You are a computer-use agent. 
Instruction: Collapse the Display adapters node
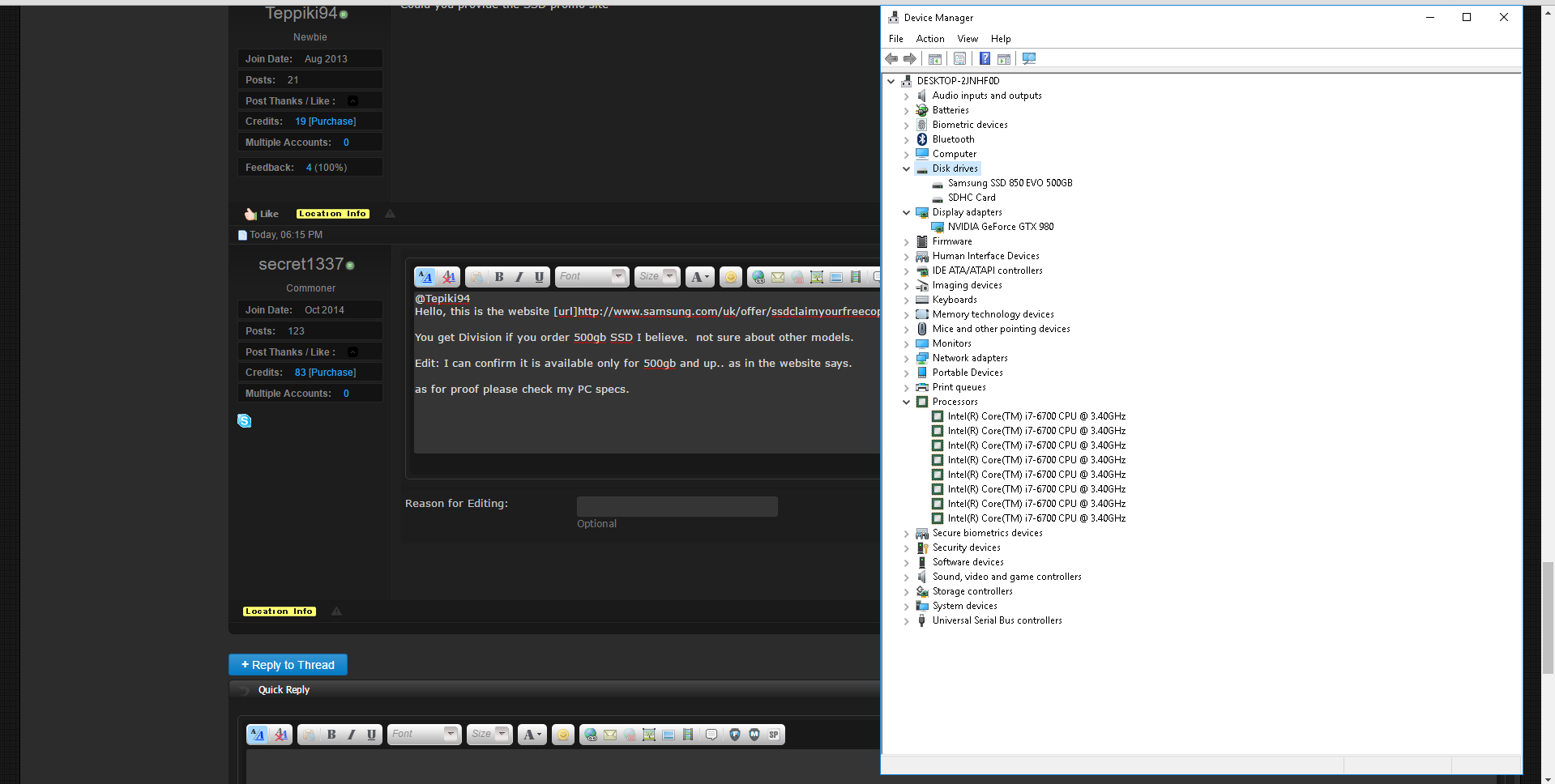point(906,212)
